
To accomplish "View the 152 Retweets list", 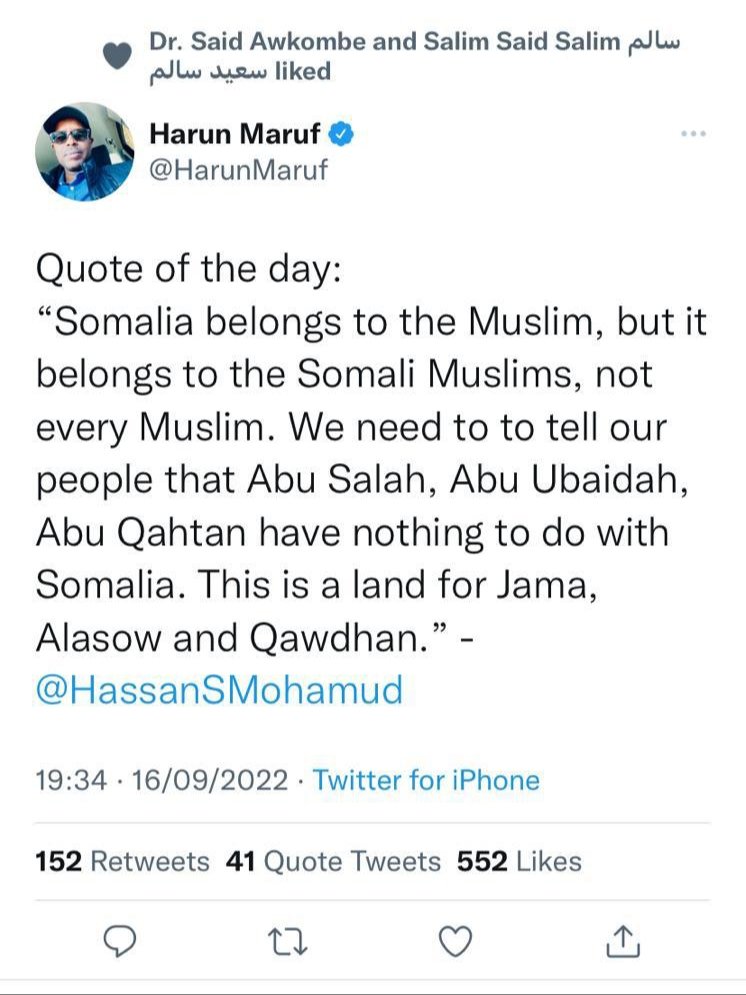I will [x=122, y=861].
